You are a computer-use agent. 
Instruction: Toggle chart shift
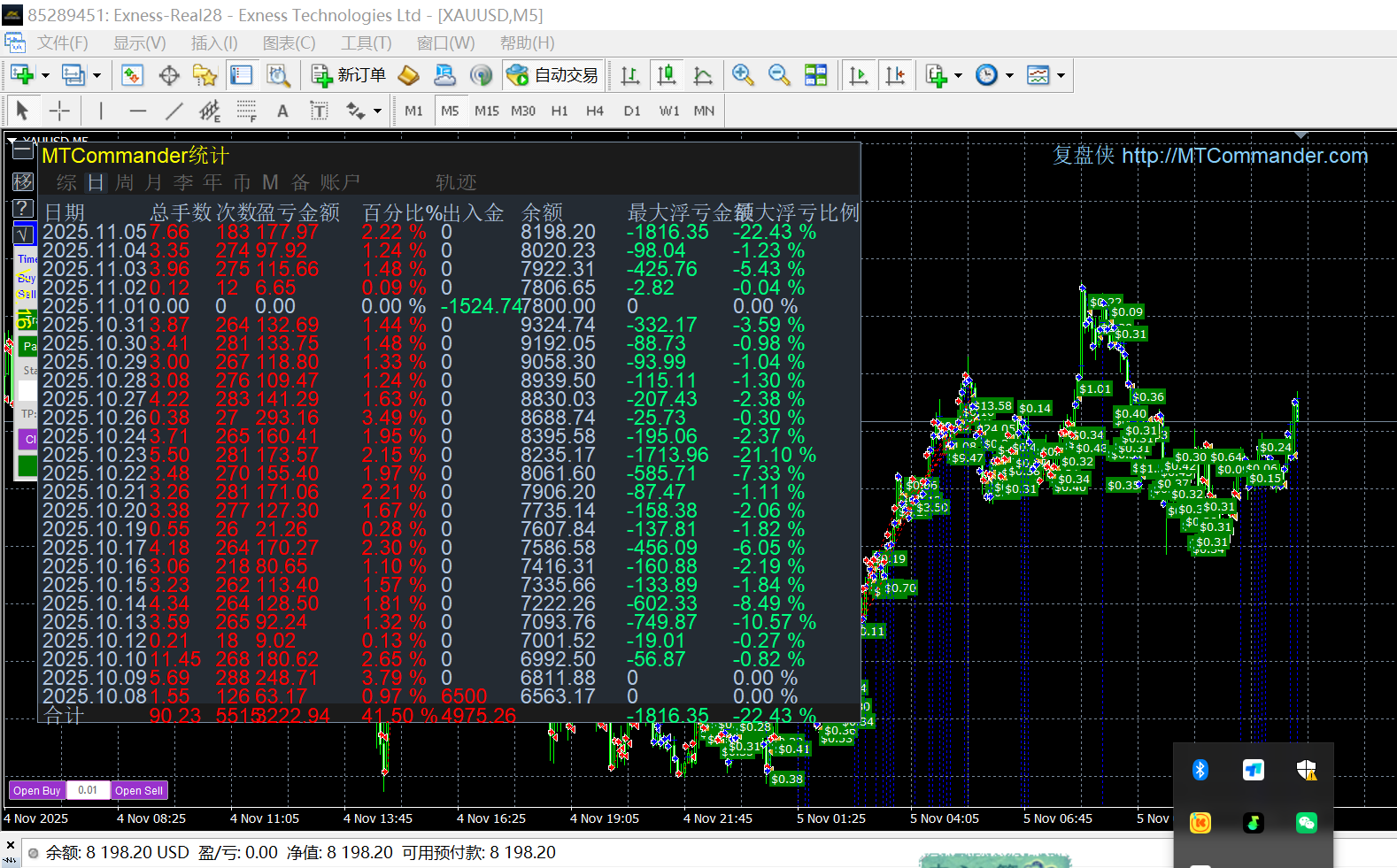point(895,75)
